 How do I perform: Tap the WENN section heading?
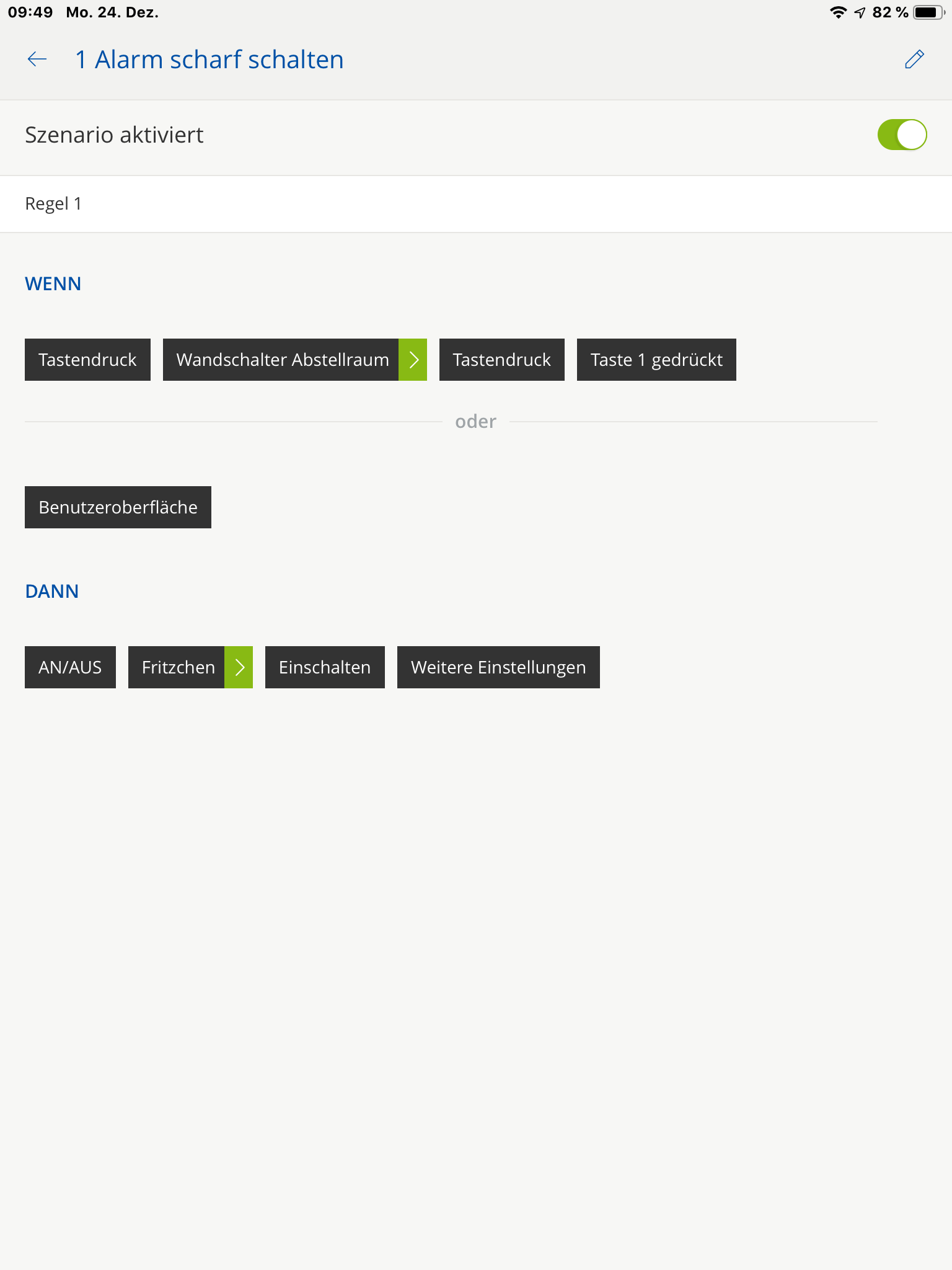pyautogui.click(x=53, y=284)
